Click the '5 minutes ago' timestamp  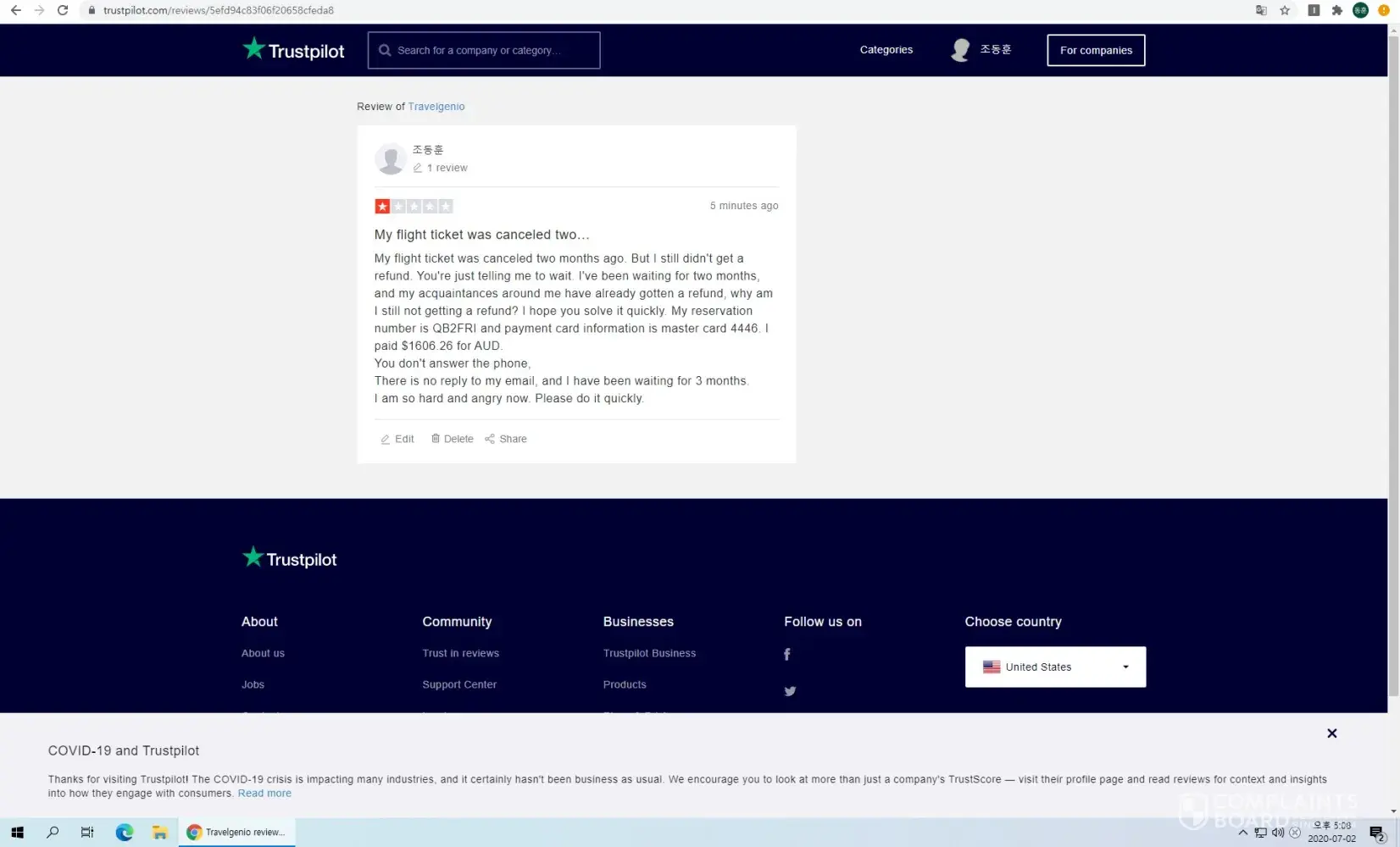coord(744,206)
